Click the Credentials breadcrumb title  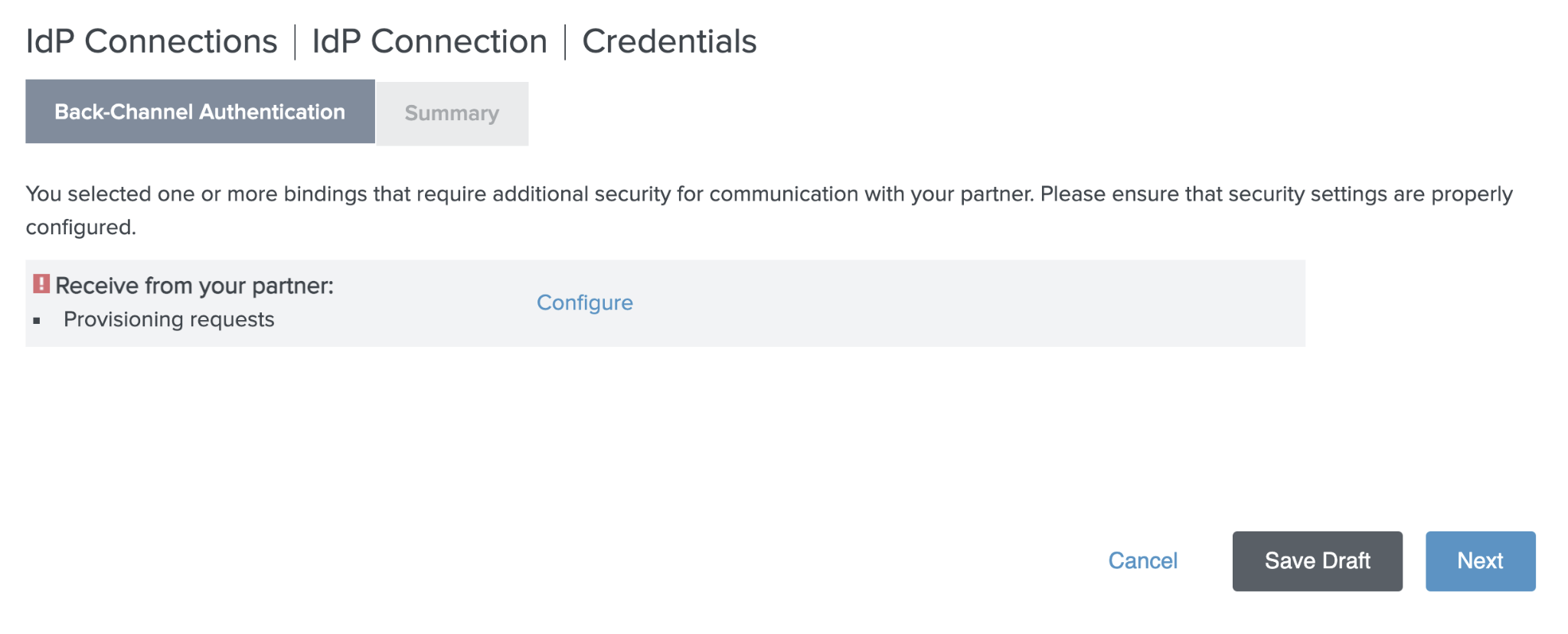669,41
